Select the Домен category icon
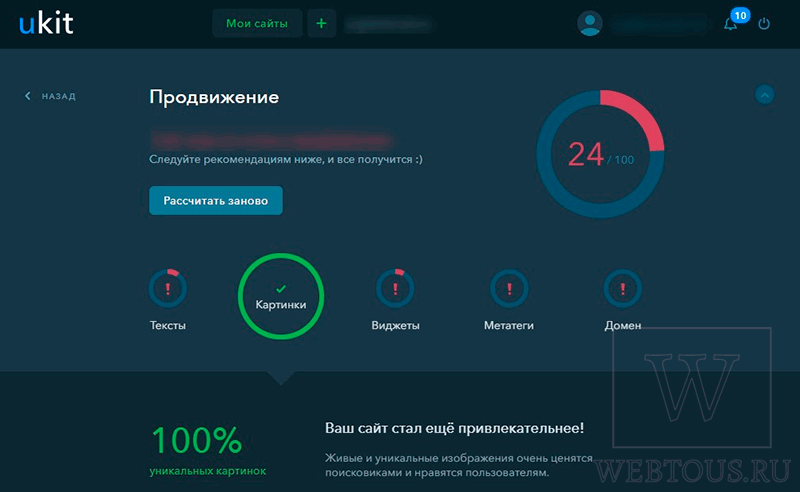 pyautogui.click(x=622, y=288)
